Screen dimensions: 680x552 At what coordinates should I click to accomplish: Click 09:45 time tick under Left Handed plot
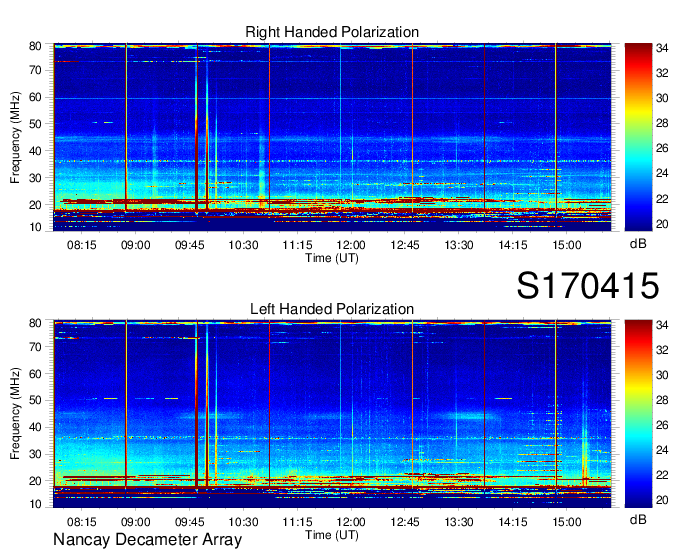tap(190, 522)
